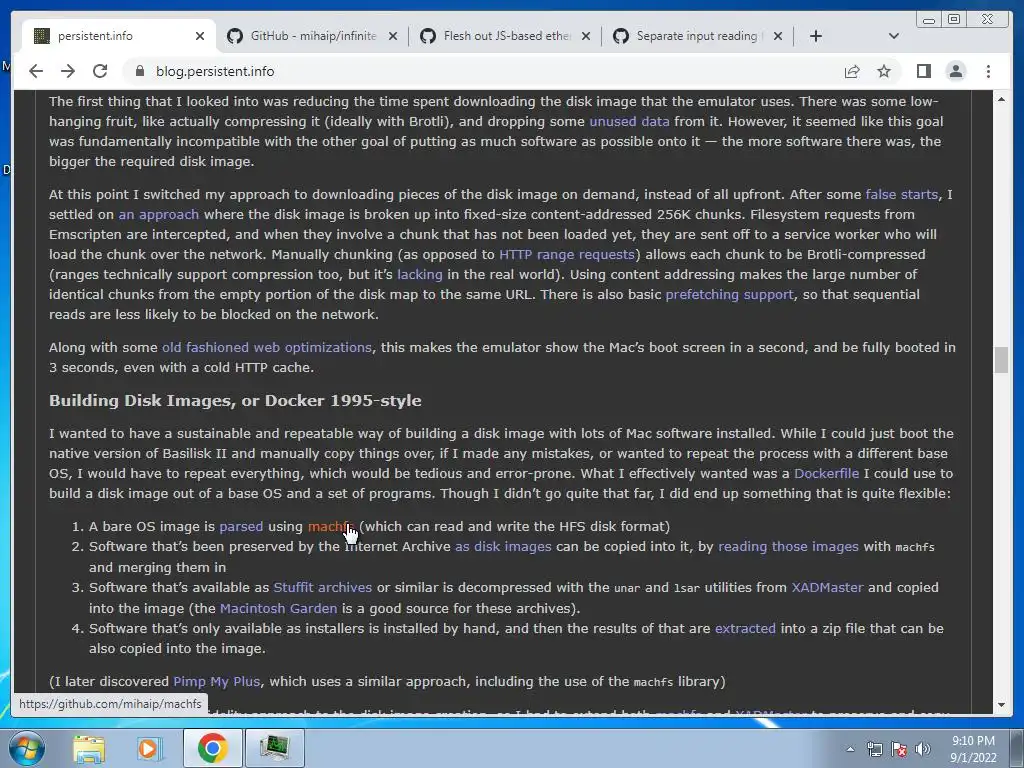Close the Flesh out JS-based tab
Screen dimensions: 1024x768
(x=586, y=36)
